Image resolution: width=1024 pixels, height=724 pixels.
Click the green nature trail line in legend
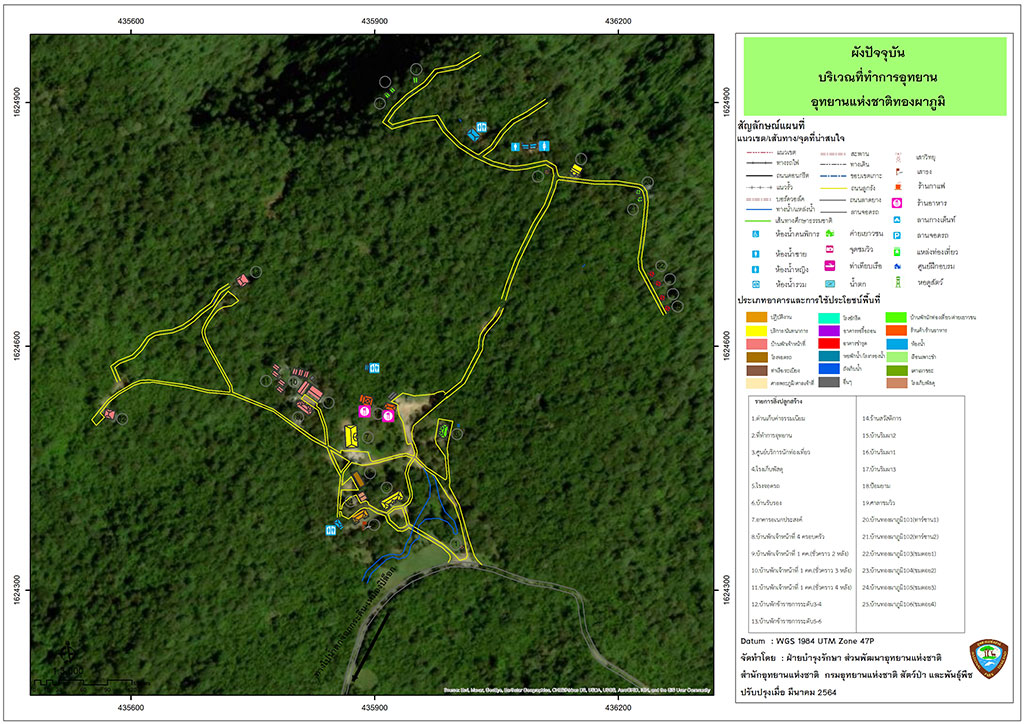(x=756, y=221)
